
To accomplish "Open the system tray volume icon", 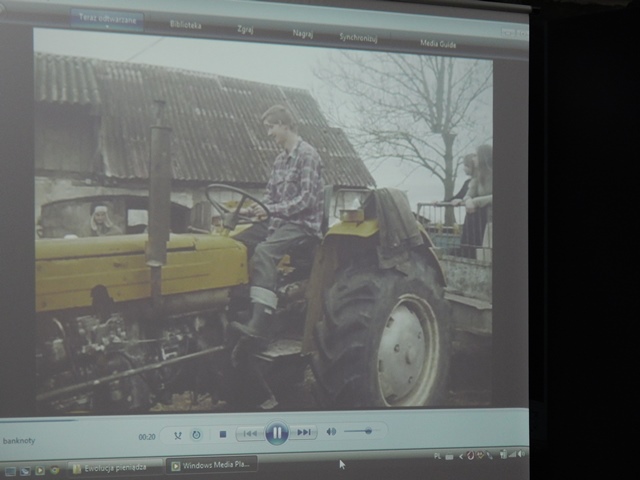I will [x=521, y=454].
